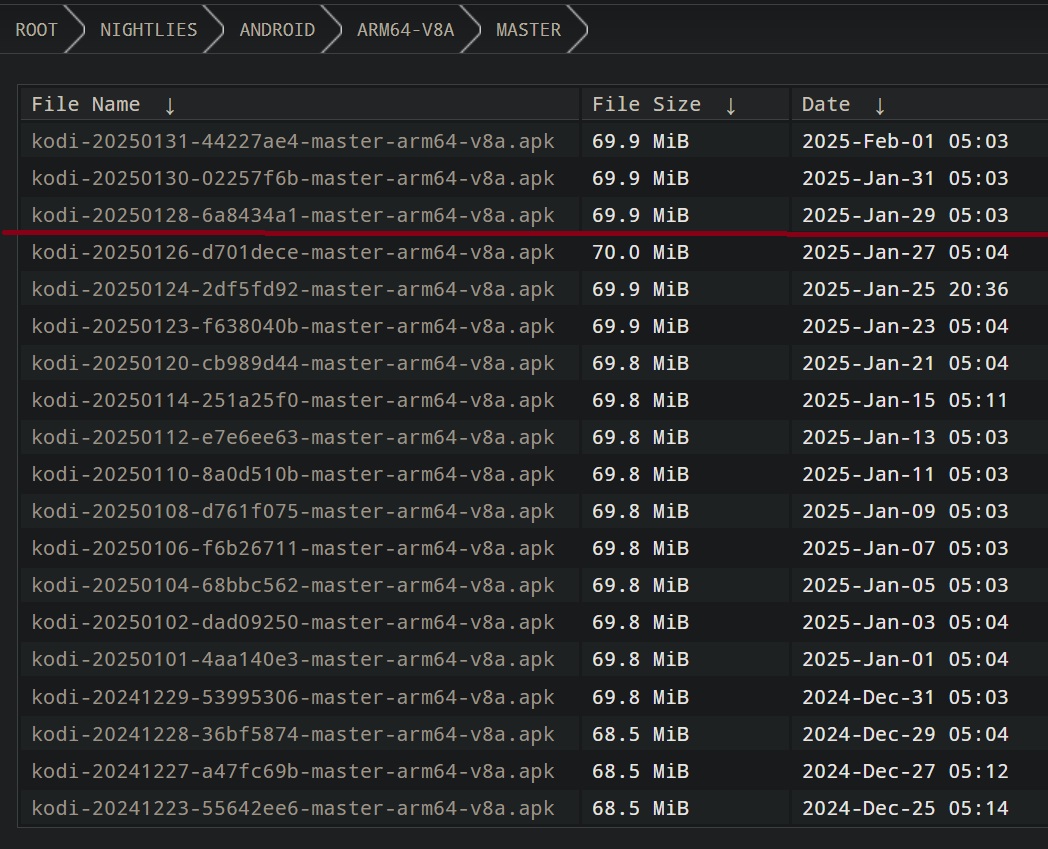The height and width of the screenshot is (849, 1048).
Task: Click the File Name column header
Action: click(x=86, y=105)
